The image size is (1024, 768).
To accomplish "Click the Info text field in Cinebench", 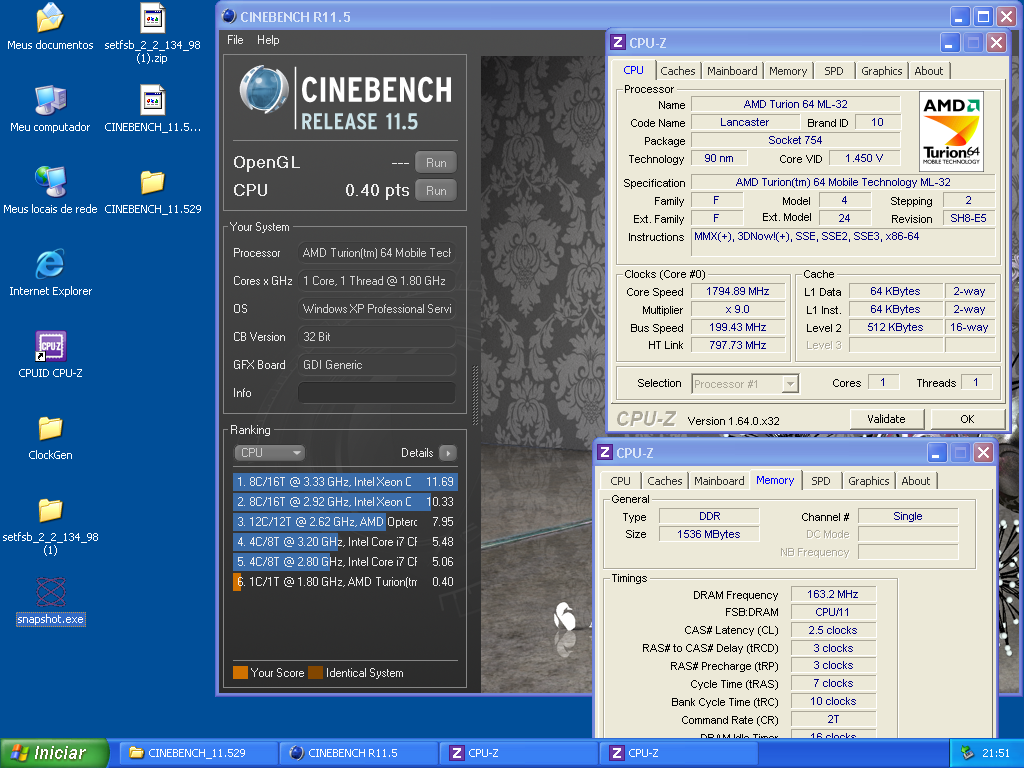I will (x=377, y=393).
